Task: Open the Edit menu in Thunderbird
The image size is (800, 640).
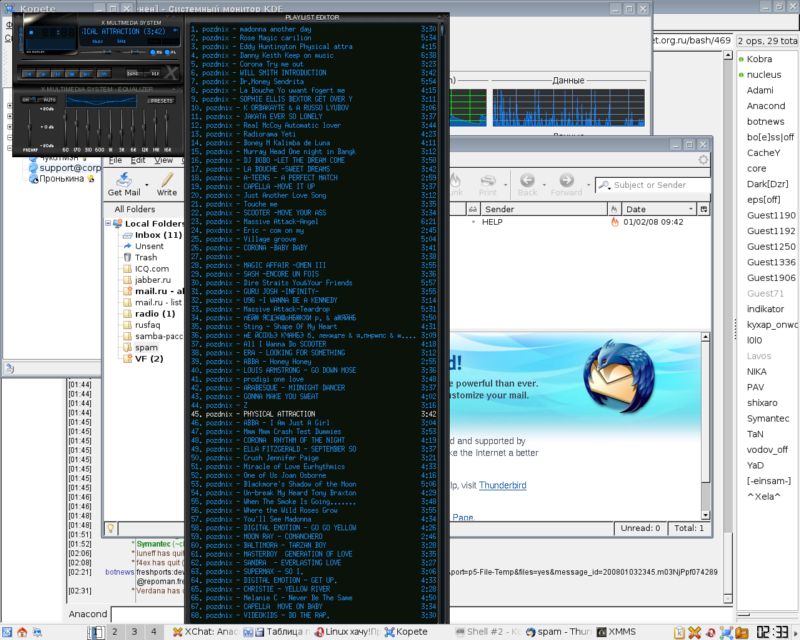Action: [x=136, y=160]
